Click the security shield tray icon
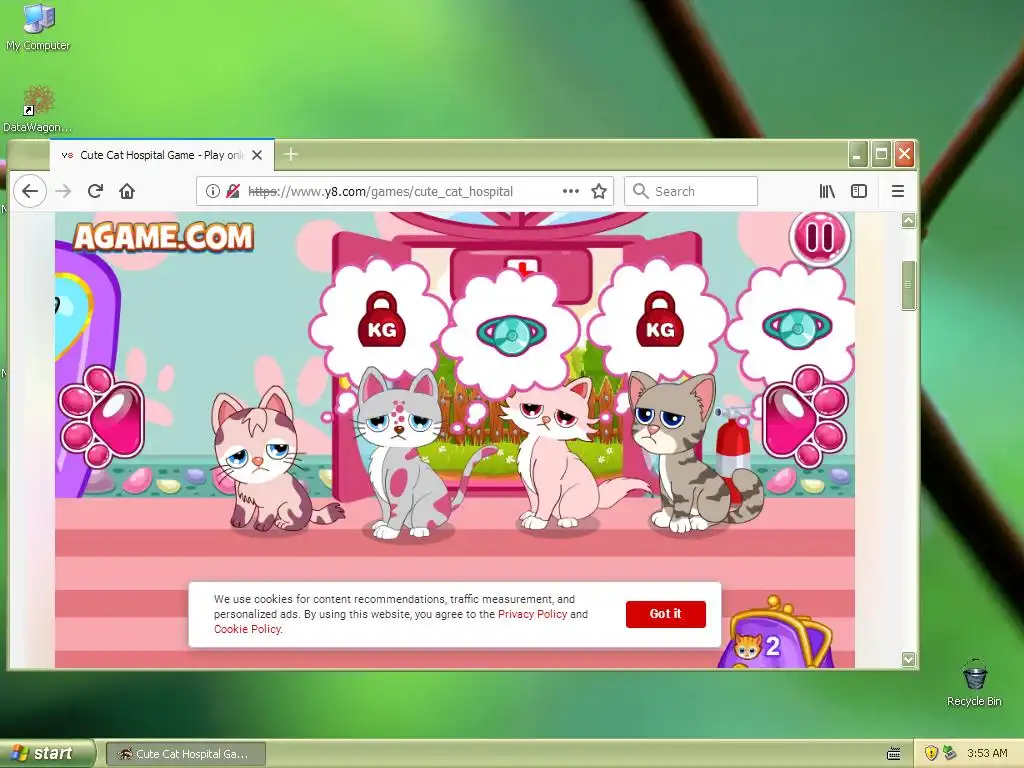The image size is (1024, 768). click(931, 754)
